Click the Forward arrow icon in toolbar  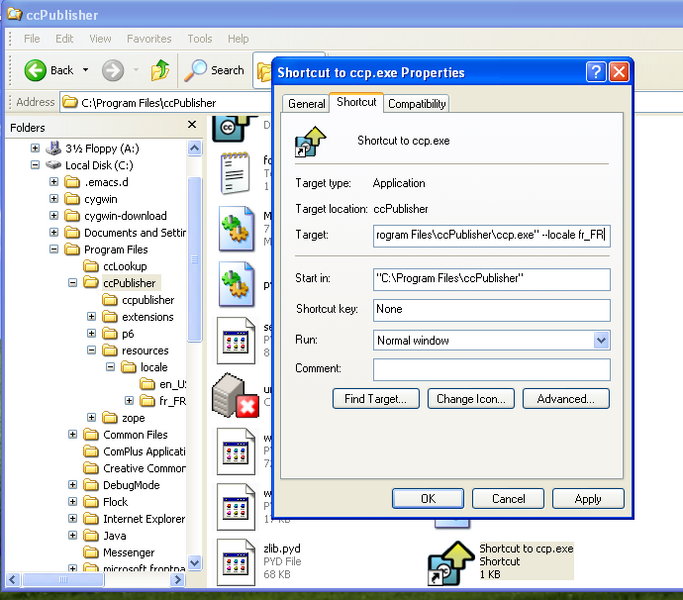[113, 70]
